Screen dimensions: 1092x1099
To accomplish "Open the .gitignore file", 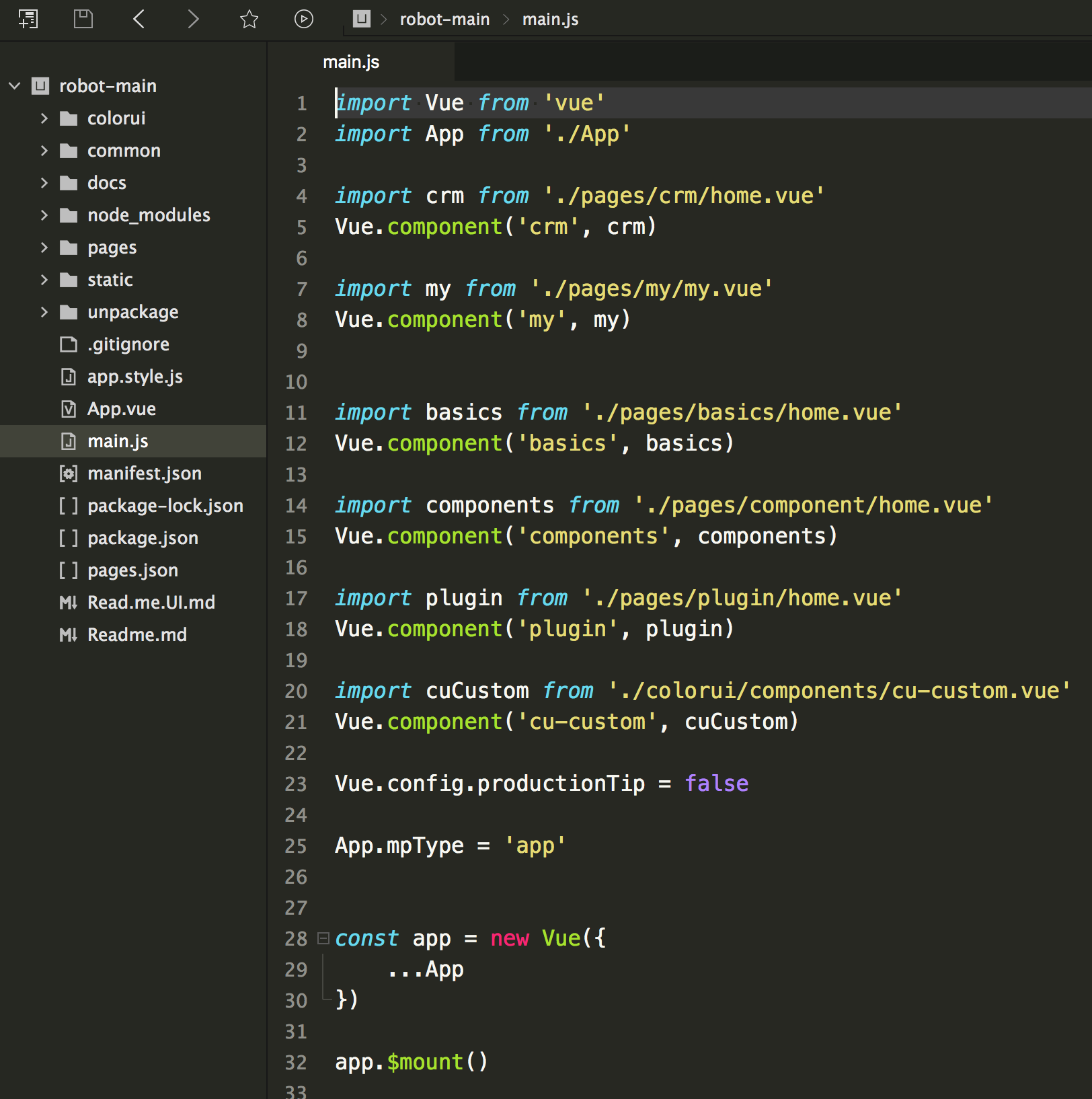I will coord(128,344).
